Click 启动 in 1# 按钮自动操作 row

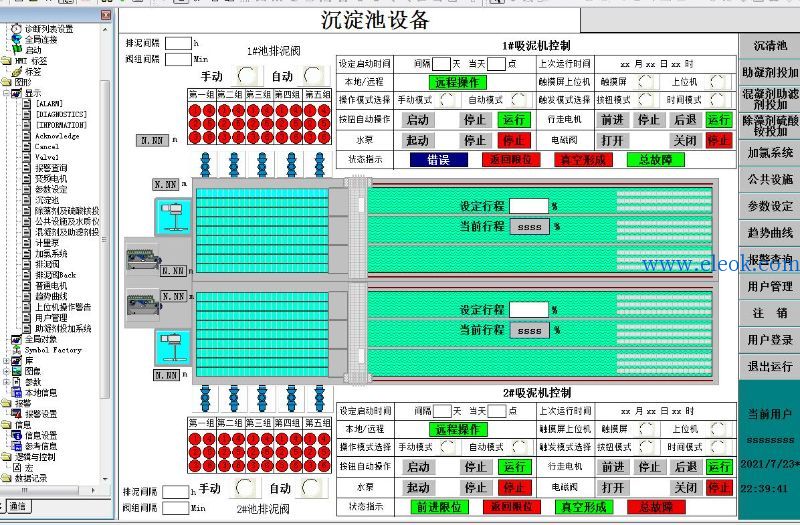[x=418, y=120]
